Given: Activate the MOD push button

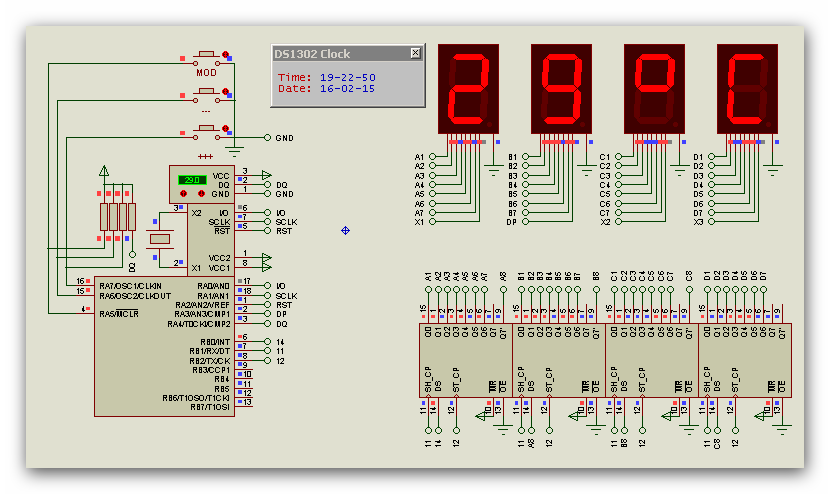Looking at the screenshot, I should [x=206, y=57].
